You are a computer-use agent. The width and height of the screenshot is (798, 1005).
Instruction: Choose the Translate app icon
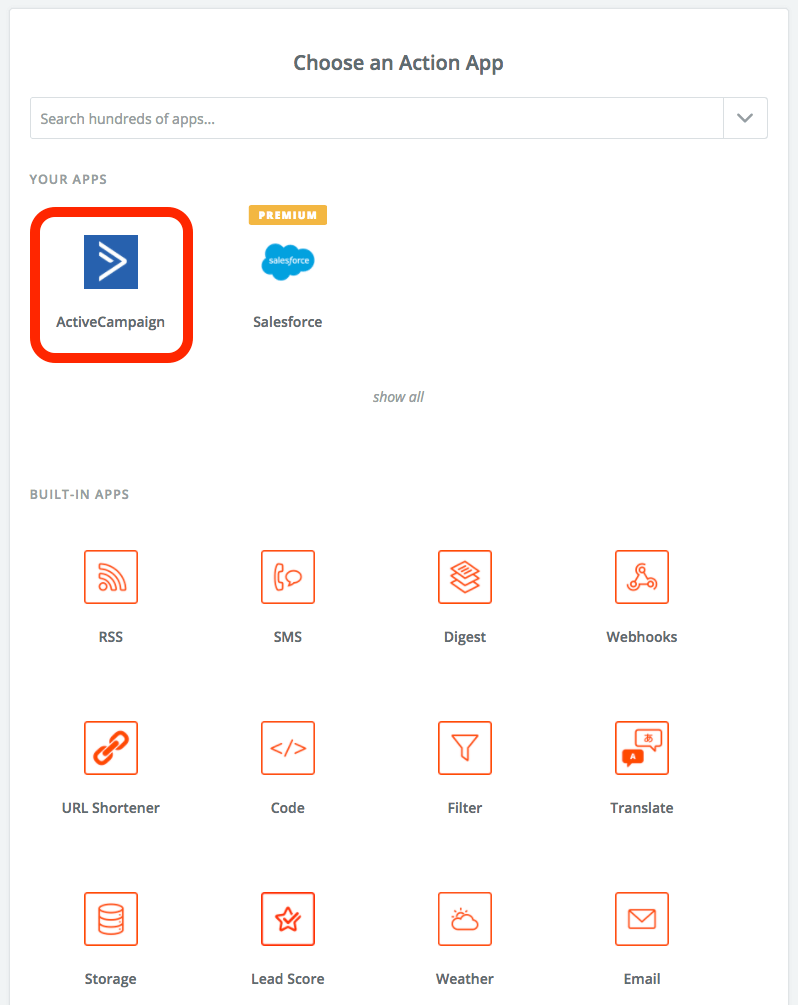[x=642, y=748]
